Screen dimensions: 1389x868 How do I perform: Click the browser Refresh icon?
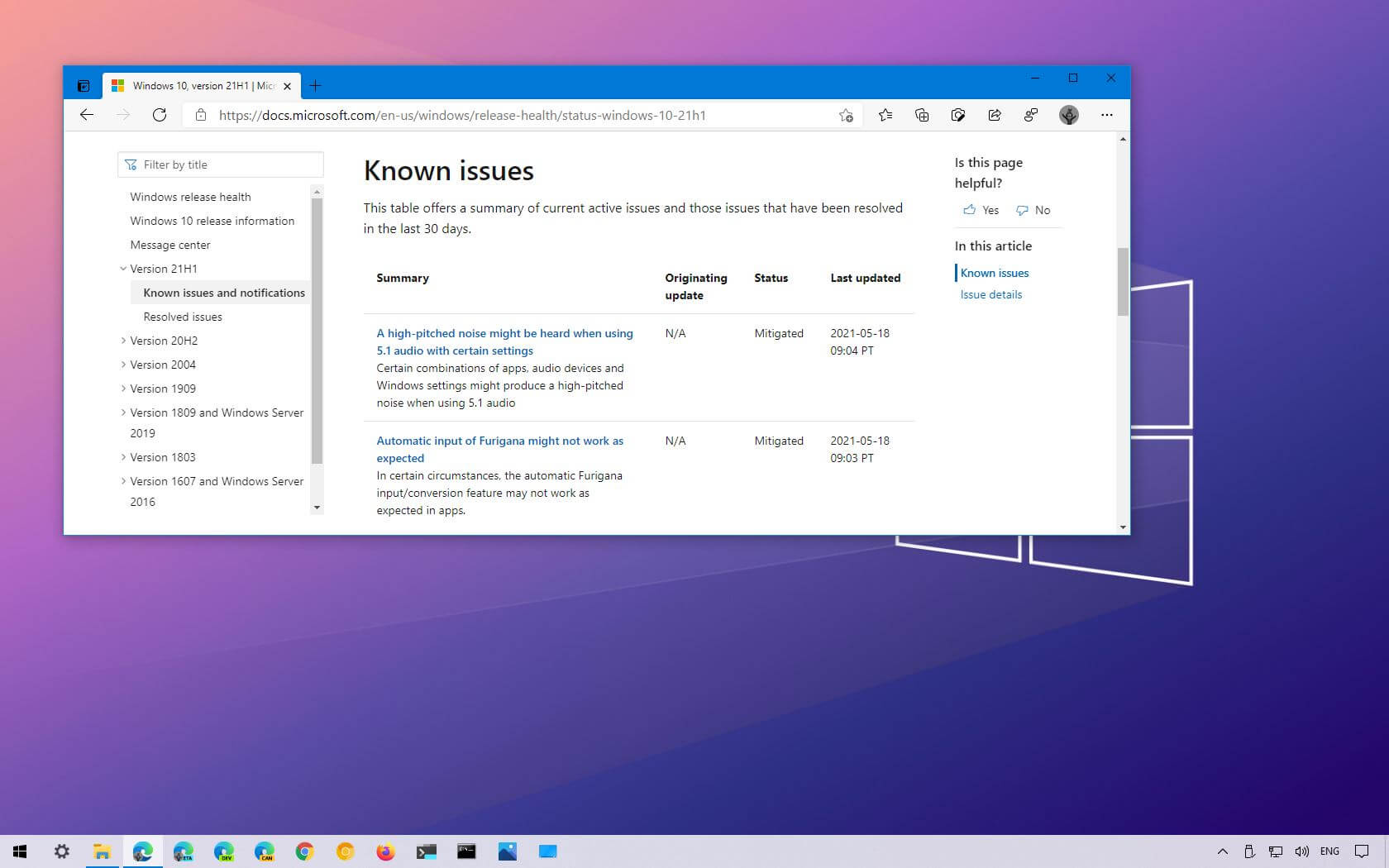point(160,115)
